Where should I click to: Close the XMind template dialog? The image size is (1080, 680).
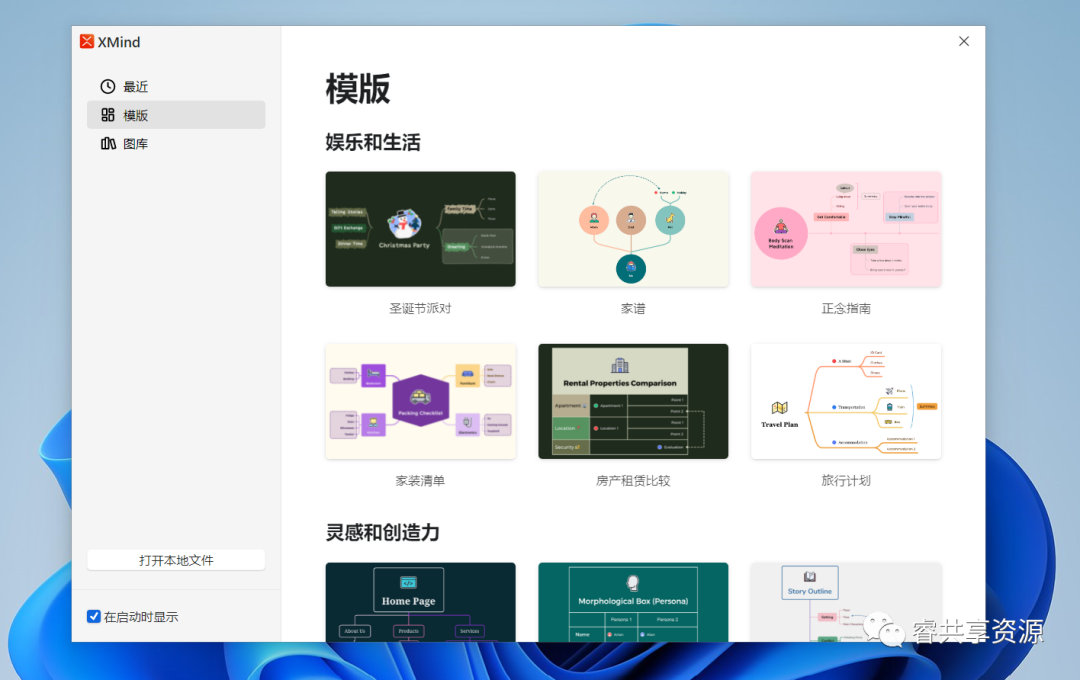[x=964, y=41]
